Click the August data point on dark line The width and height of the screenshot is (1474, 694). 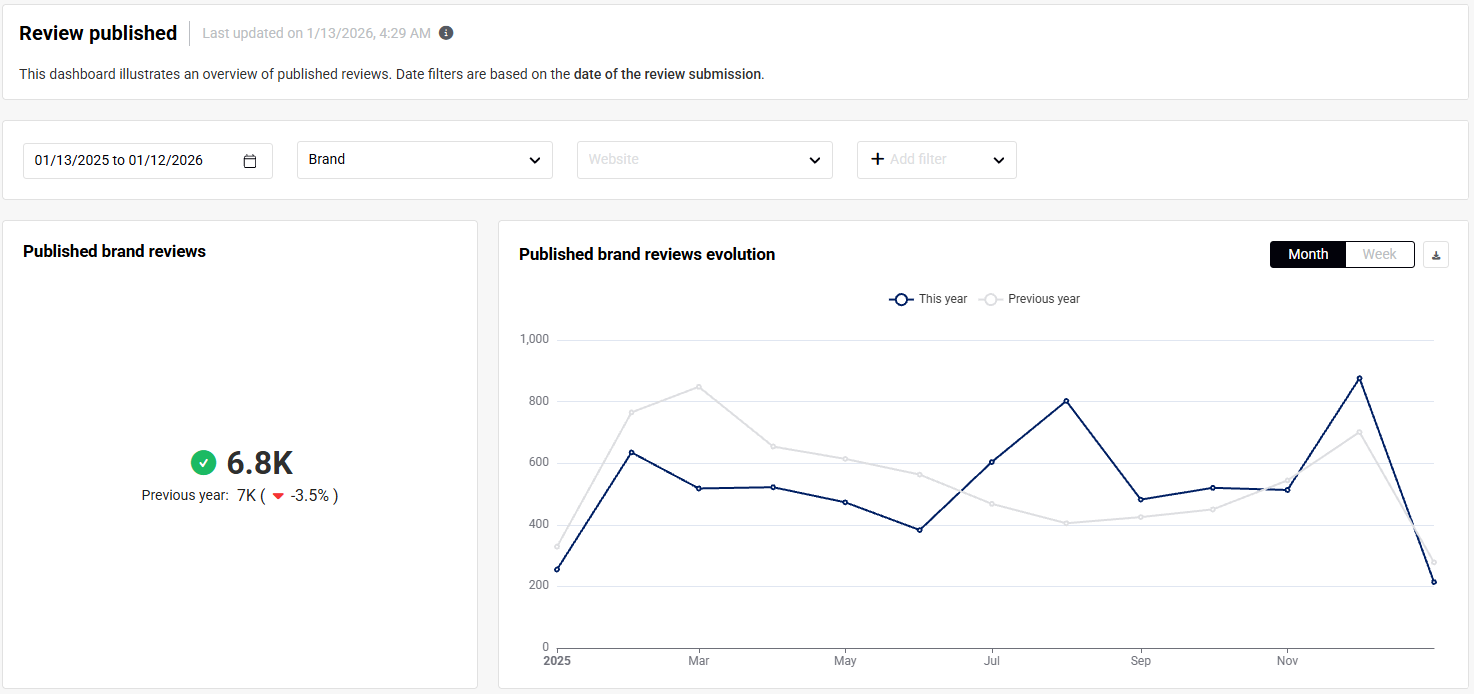pos(1066,401)
